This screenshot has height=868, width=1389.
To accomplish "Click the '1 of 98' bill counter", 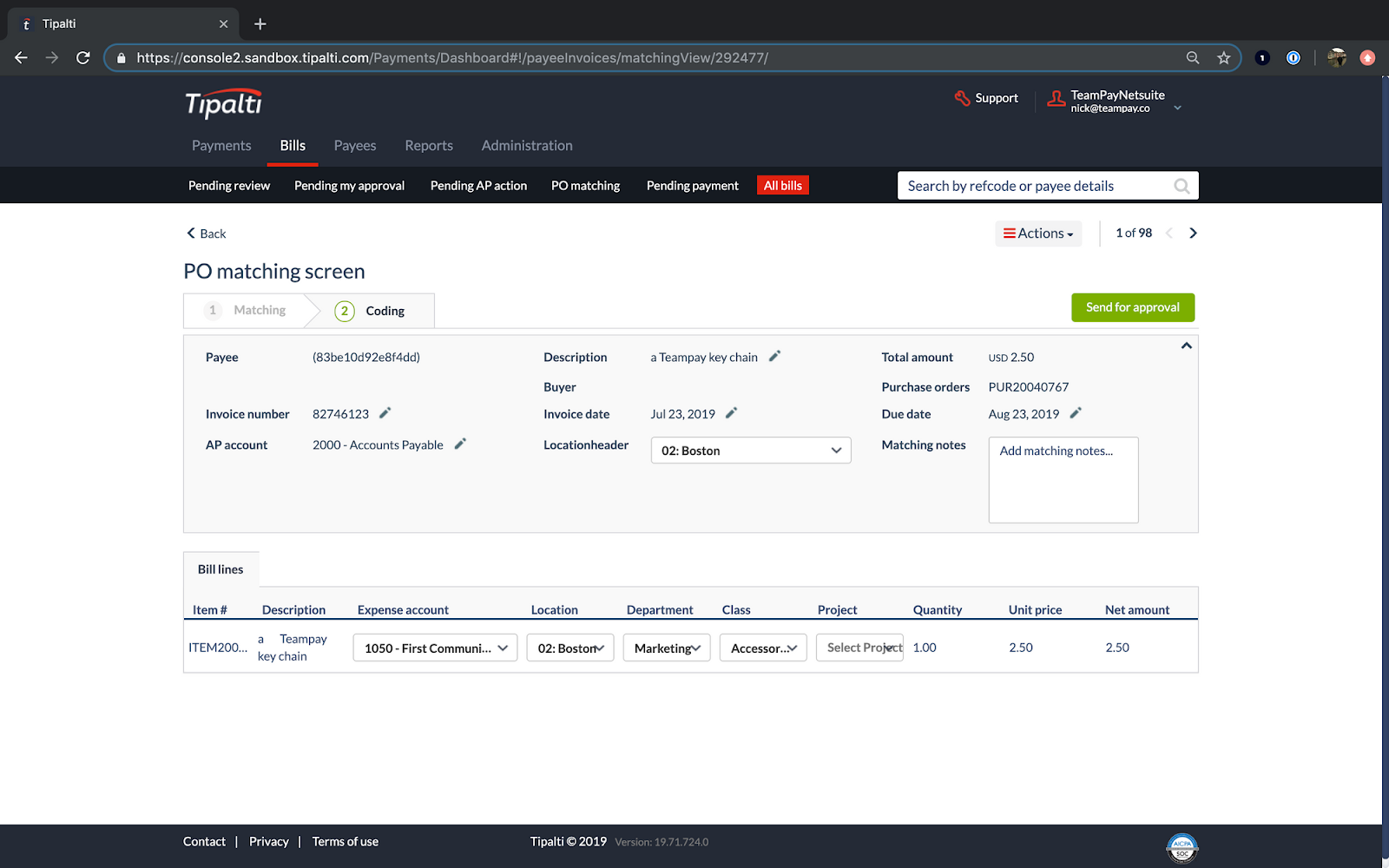I will pyautogui.click(x=1134, y=233).
